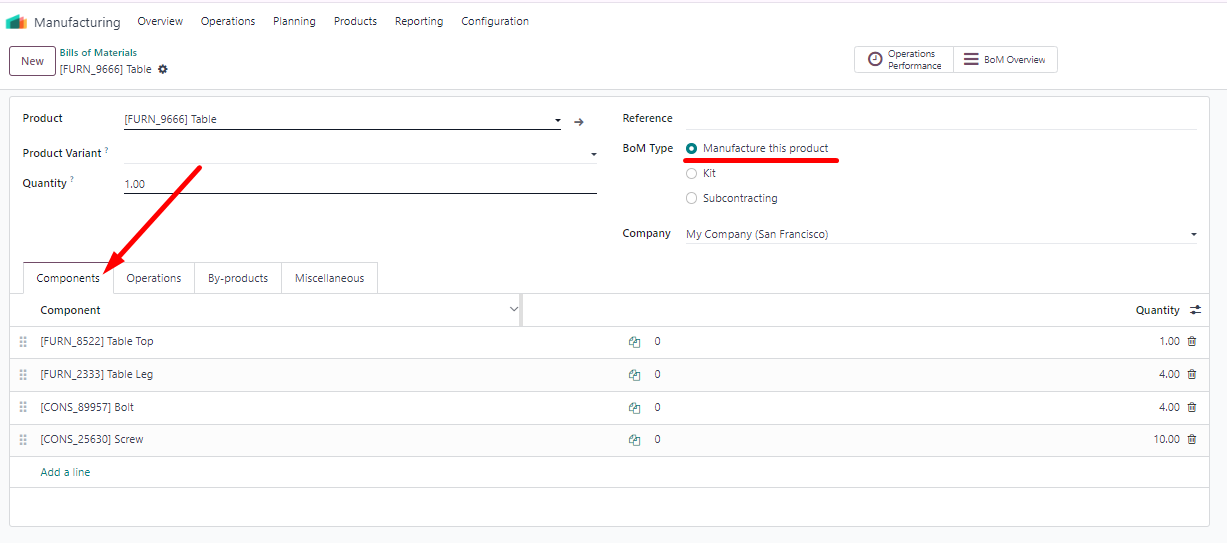This screenshot has height=543, width=1227.
Task: Expand the Product dropdown arrow
Action: click(558, 121)
